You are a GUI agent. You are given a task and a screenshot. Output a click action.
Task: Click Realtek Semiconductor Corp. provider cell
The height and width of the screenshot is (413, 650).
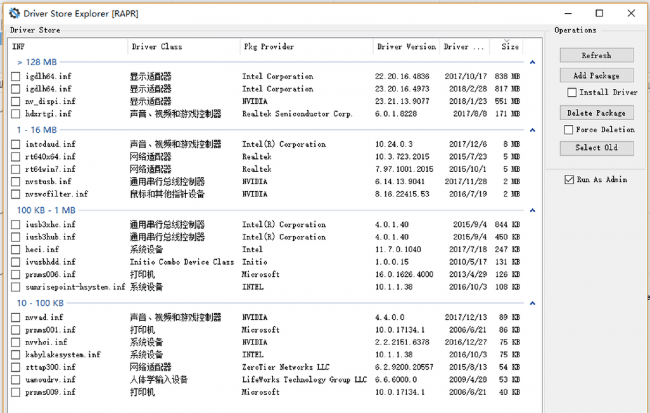(297, 114)
